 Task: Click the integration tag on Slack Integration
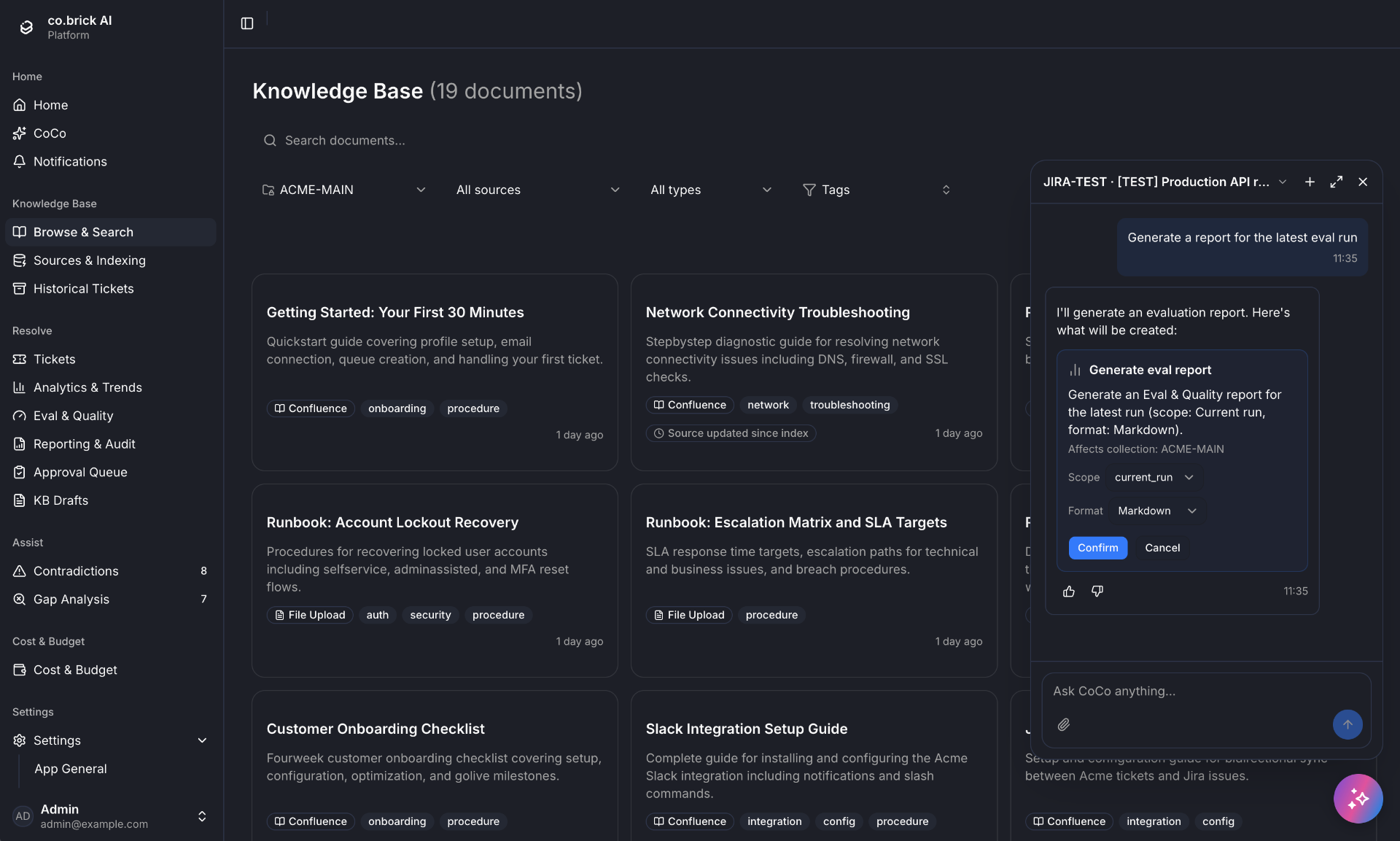(774, 821)
